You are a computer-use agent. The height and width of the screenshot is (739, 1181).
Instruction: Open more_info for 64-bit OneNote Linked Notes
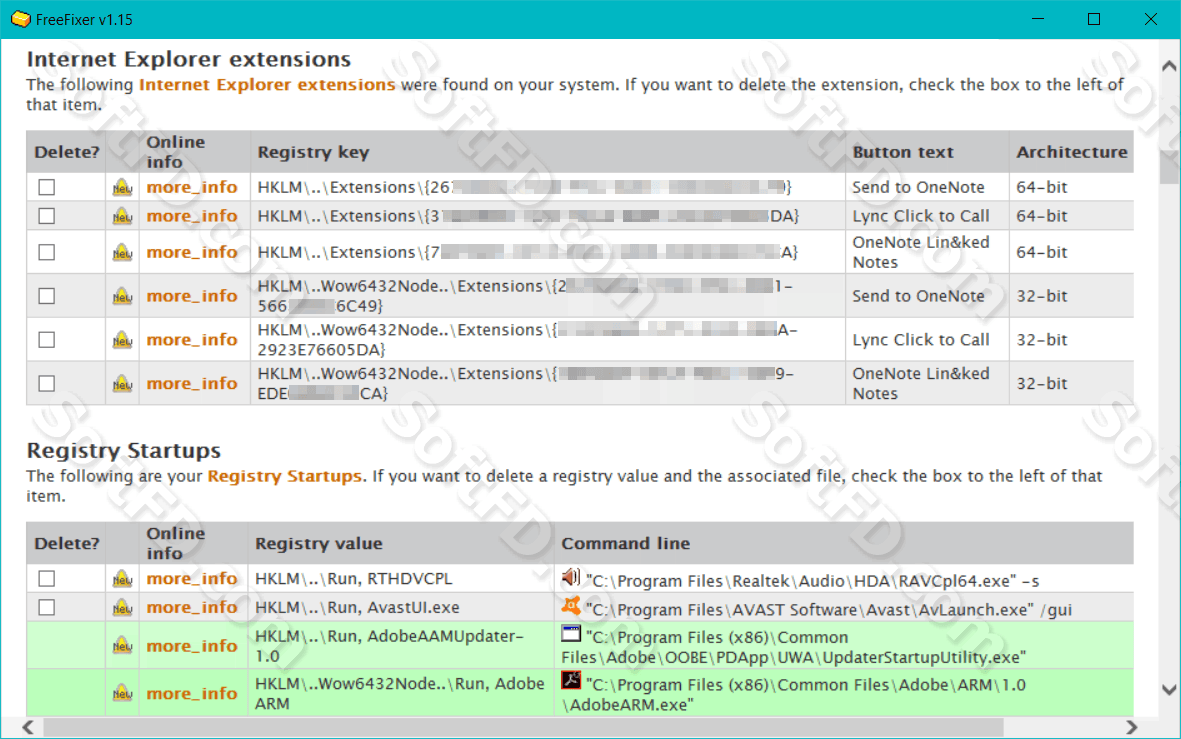(192, 252)
